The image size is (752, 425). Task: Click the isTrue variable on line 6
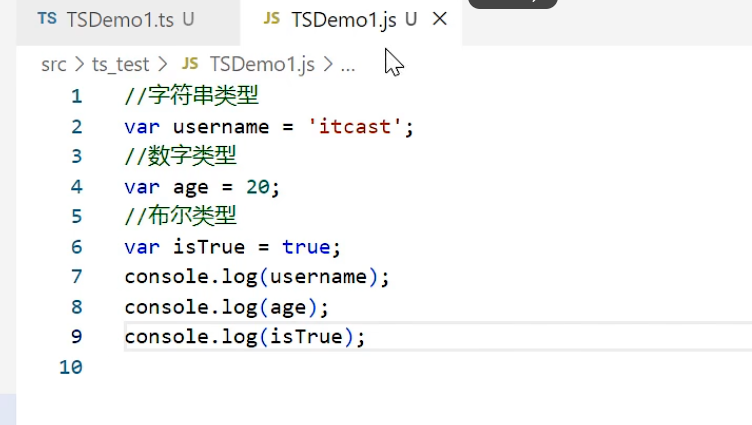209,247
